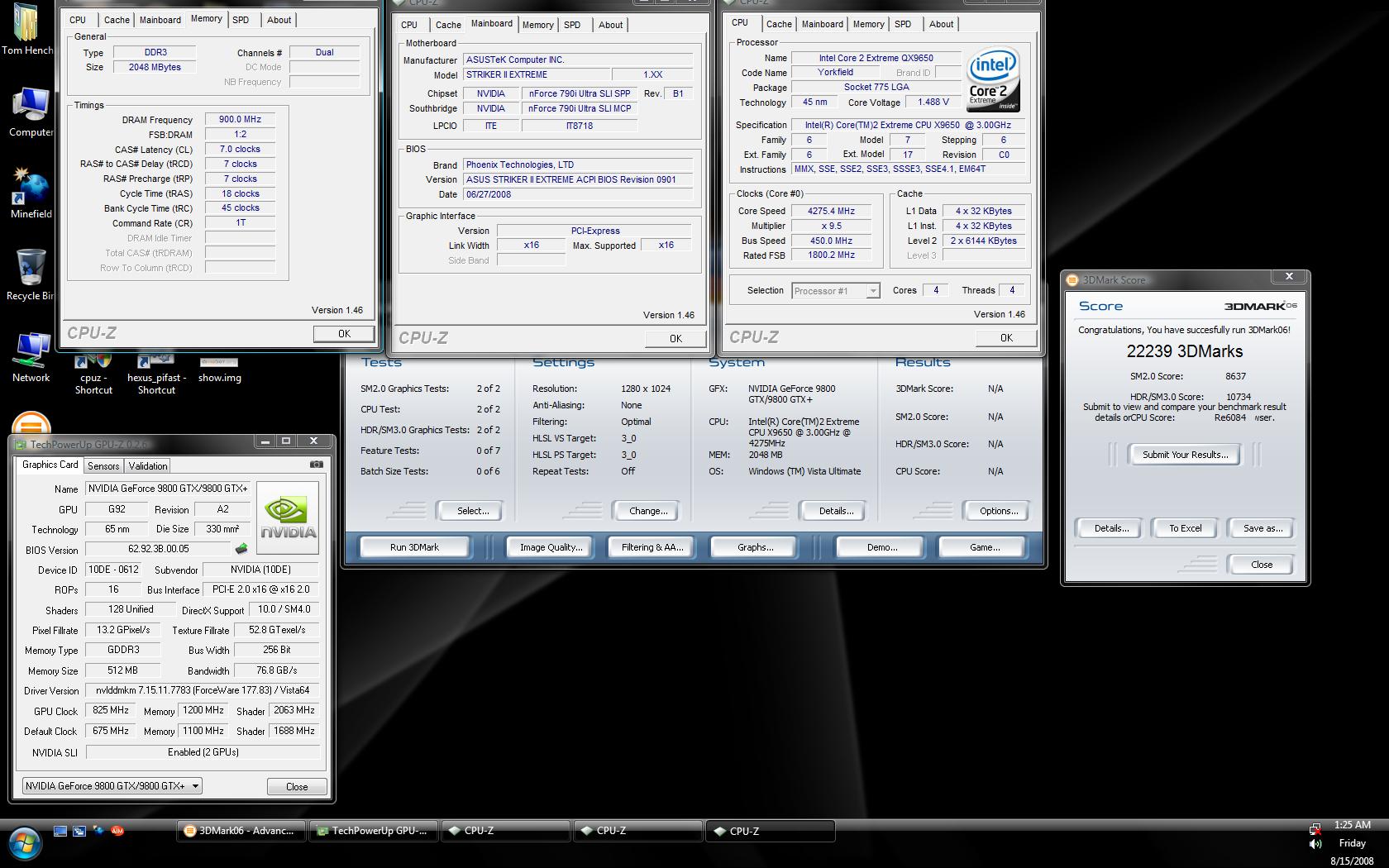Open the GPU selection dropdown in GPU-Z
Viewport: 1389px width, 868px height.
pyautogui.click(x=112, y=786)
